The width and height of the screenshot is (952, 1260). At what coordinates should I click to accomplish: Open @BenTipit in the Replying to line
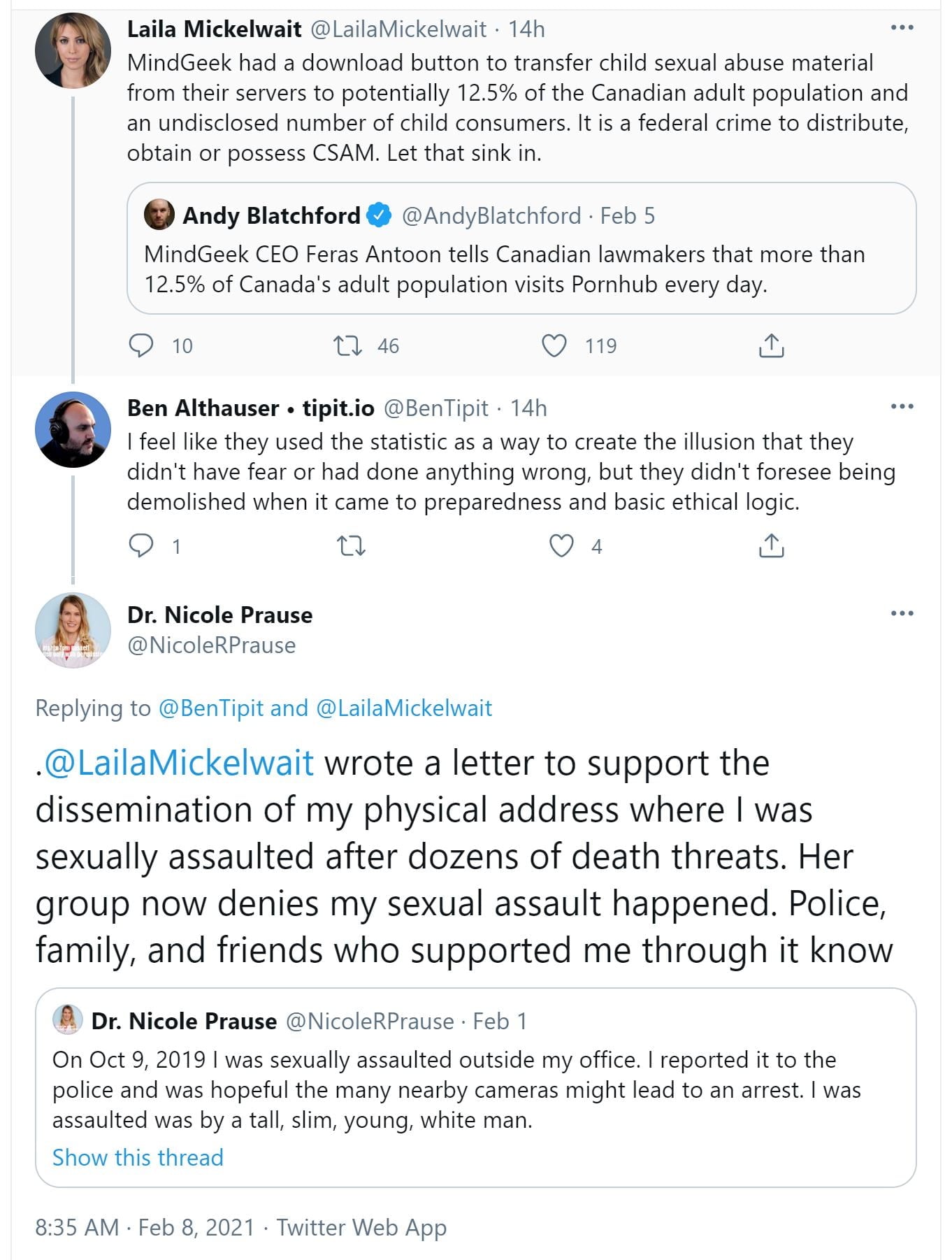coord(211,708)
